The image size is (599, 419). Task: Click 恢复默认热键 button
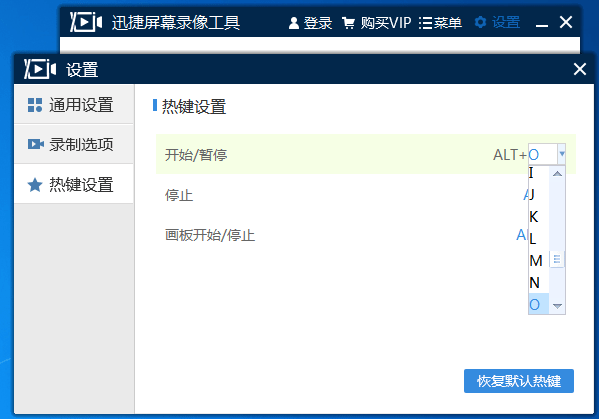(x=519, y=381)
